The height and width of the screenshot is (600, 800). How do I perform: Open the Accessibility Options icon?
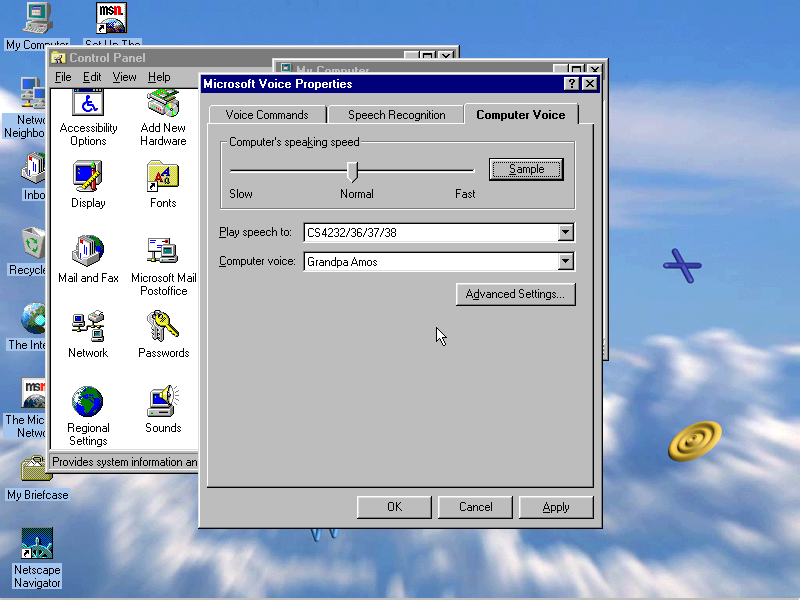point(88,105)
